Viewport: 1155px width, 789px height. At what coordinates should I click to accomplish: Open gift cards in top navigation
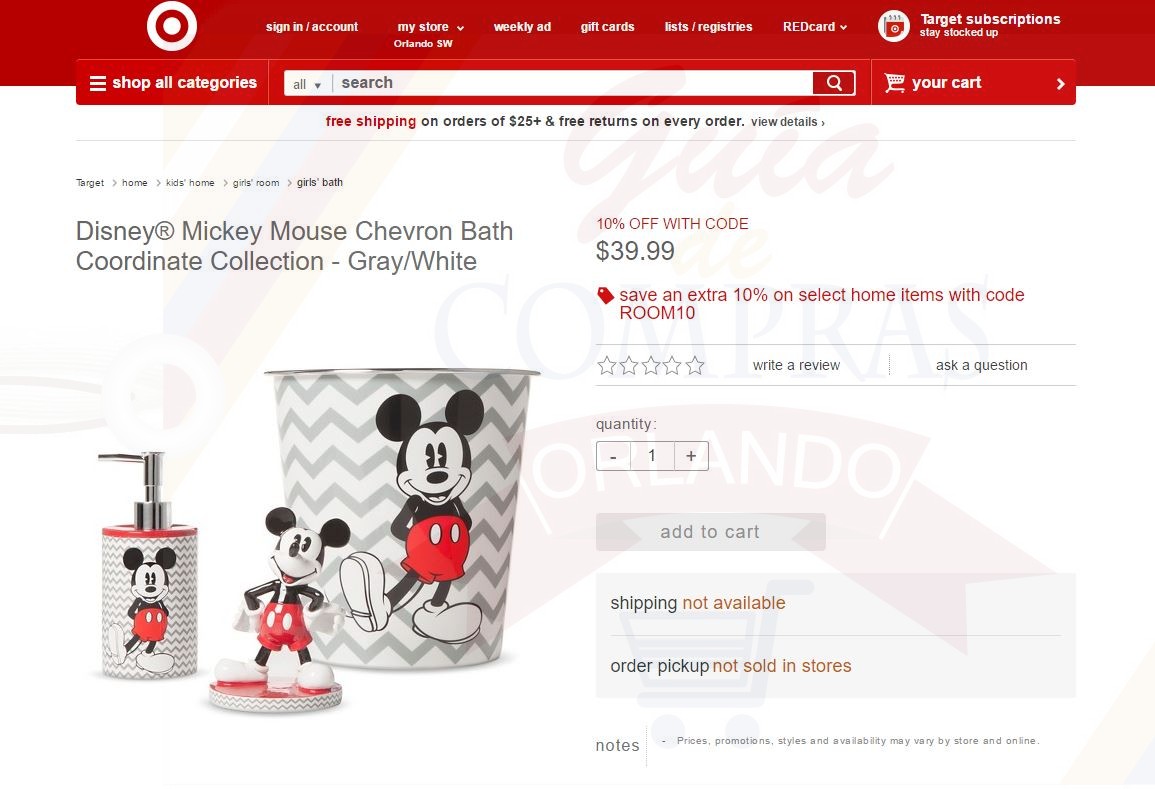pyautogui.click(x=607, y=27)
